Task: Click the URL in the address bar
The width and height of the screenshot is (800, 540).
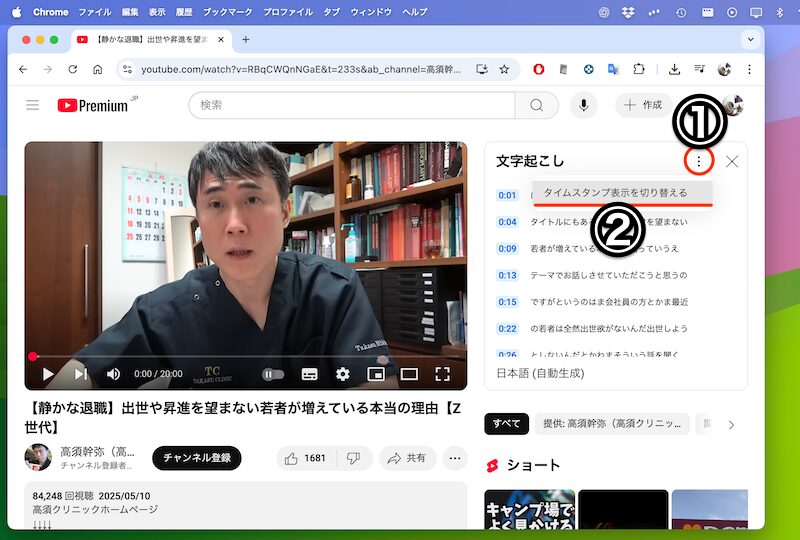Action: (x=301, y=69)
